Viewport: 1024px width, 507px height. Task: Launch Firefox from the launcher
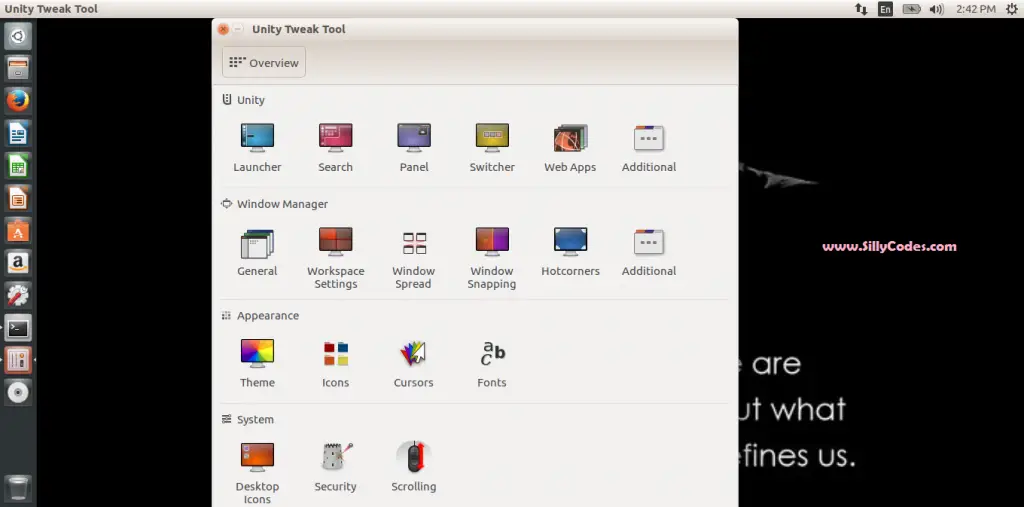[x=18, y=101]
